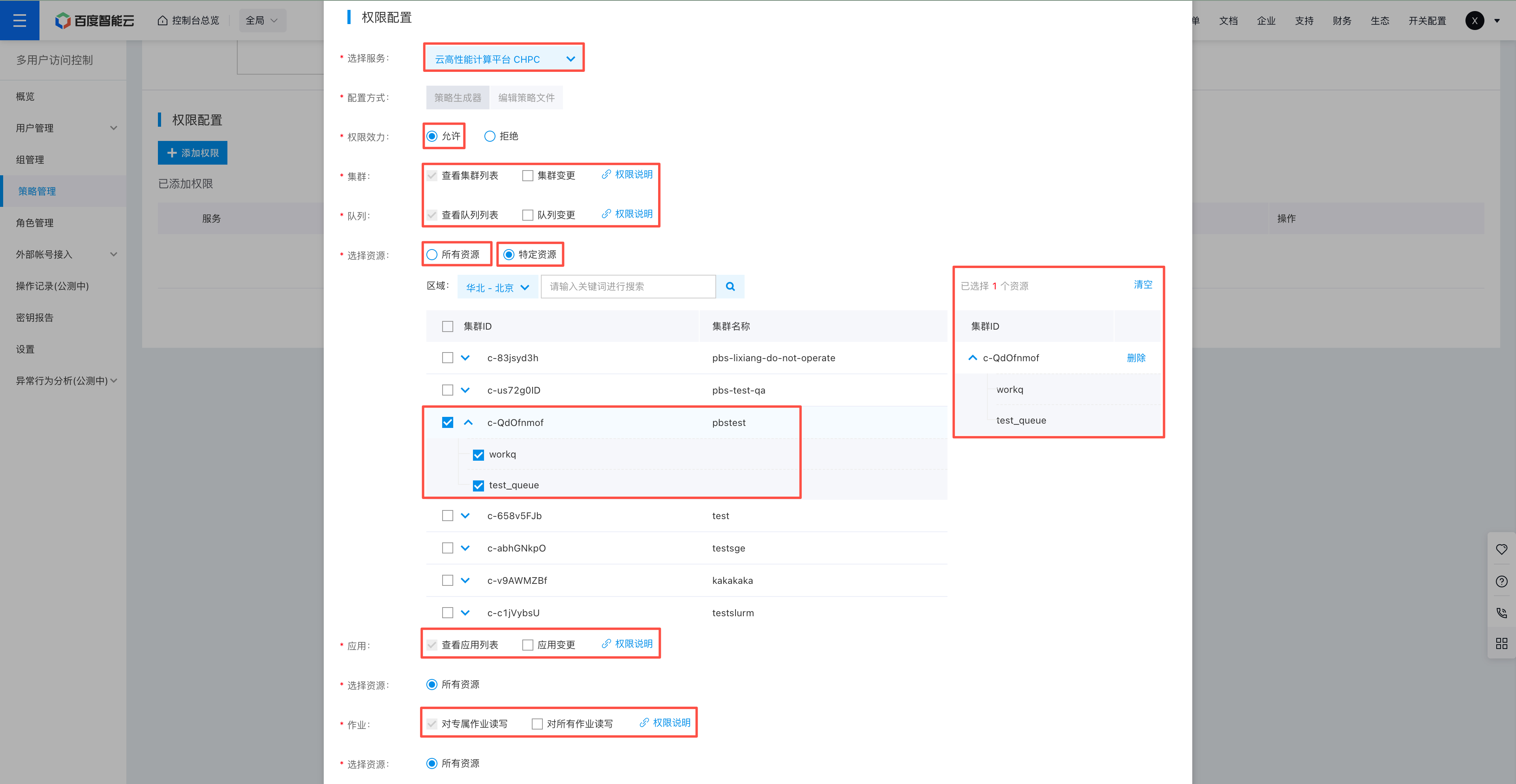Click 删除 next to c-QdOfnmof
Image resolution: width=1516 pixels, height=784 pixels.
click(x=1136, y=358)
